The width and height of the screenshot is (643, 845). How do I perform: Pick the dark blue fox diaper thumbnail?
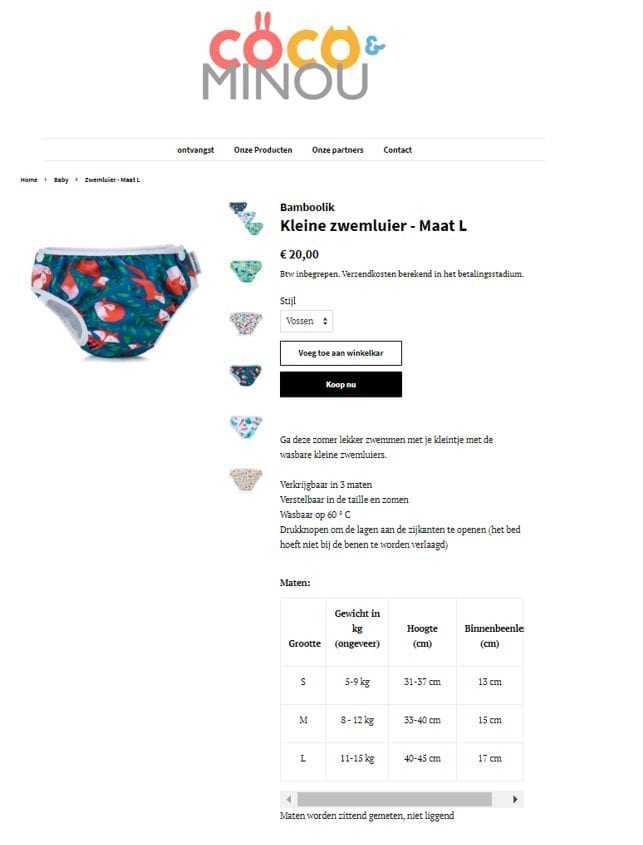pyautogui.click(x=246, y=375)
